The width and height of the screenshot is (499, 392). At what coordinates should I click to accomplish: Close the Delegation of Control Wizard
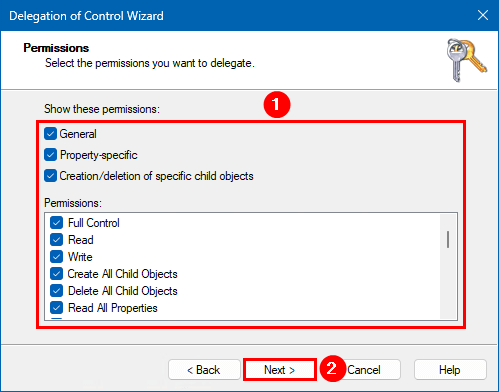[x=483, y=15]
